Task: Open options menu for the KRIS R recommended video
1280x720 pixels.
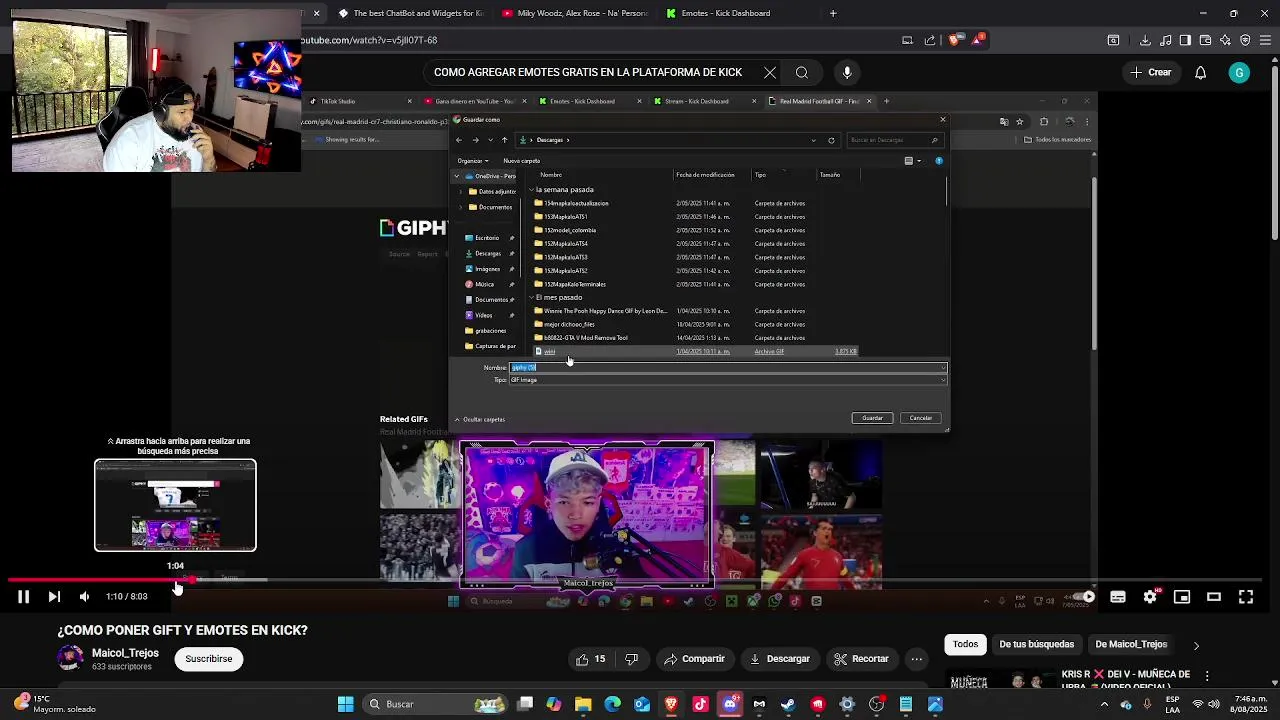Action: click(1207, 676)
